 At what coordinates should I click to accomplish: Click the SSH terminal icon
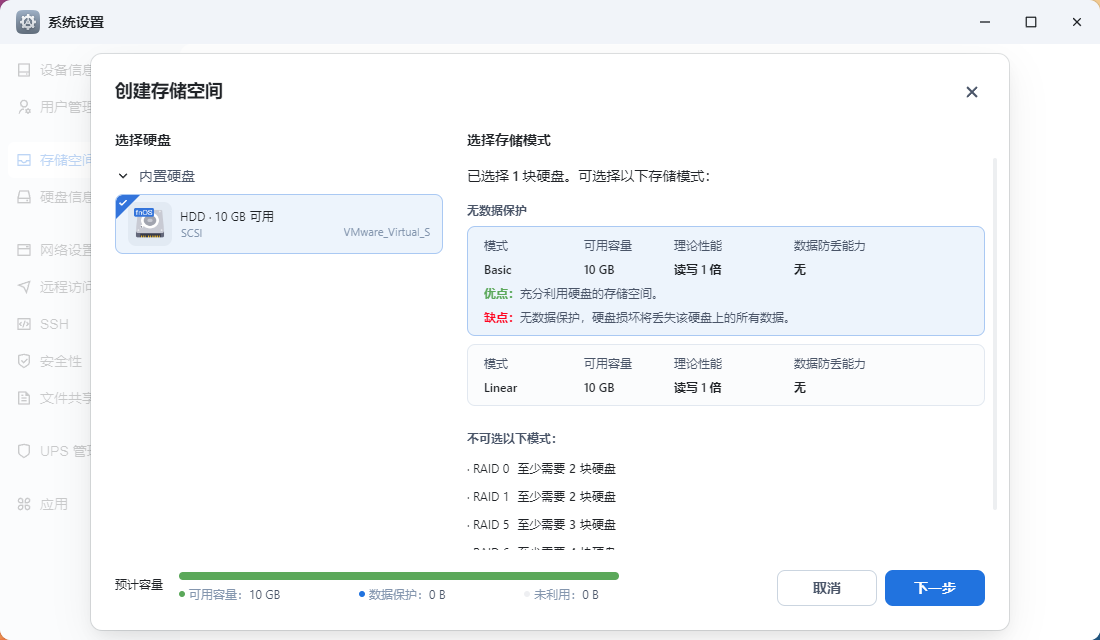(24, 324)
